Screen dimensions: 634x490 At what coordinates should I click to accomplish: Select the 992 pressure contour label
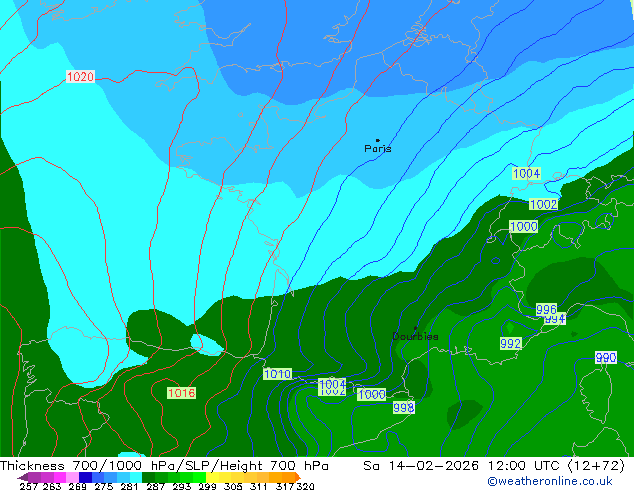tap(511, 344)
